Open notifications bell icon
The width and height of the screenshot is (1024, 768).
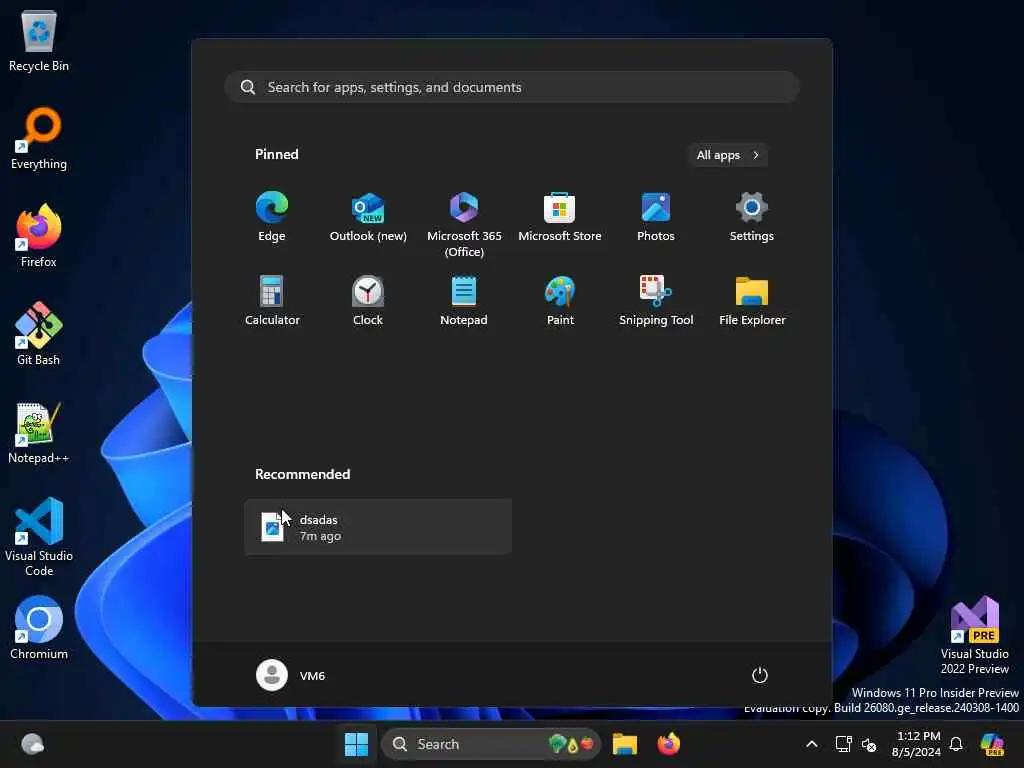coord(956,744)
